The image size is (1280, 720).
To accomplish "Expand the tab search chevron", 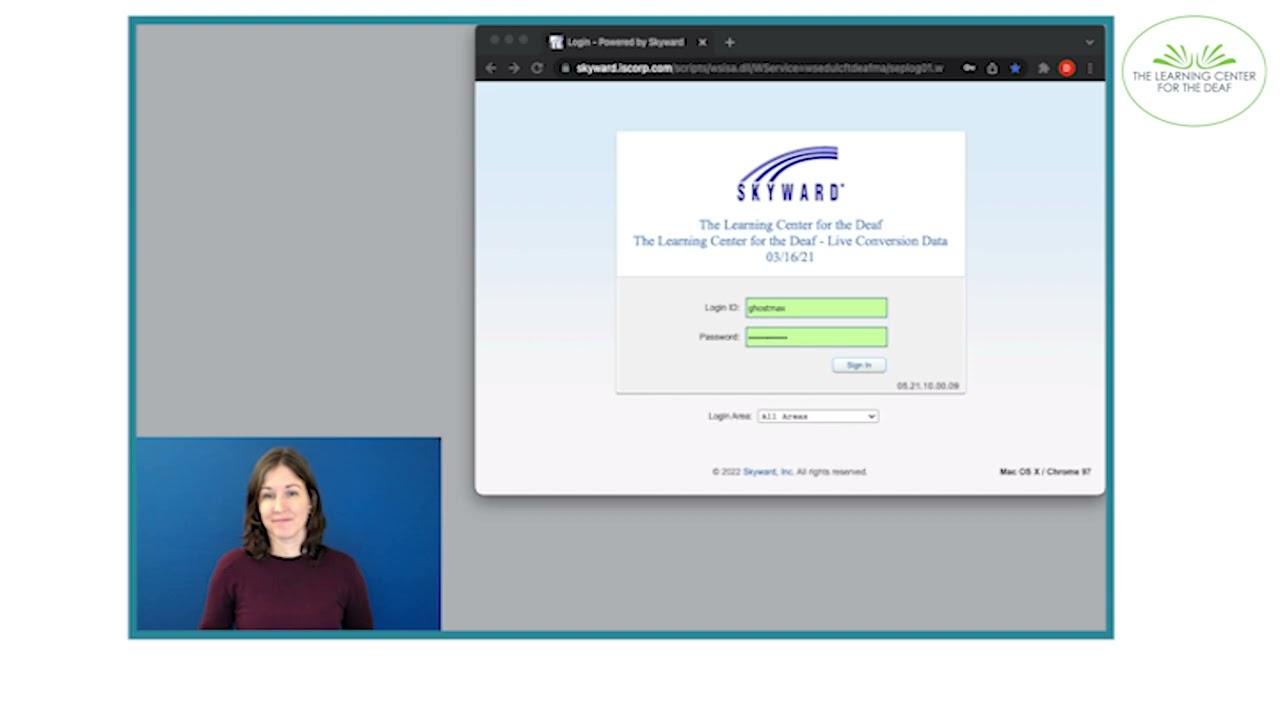I will 1089,42.
